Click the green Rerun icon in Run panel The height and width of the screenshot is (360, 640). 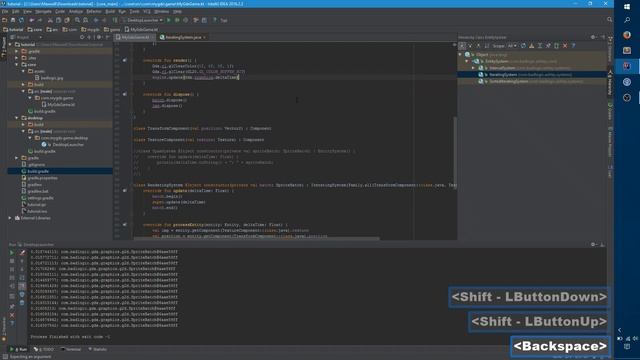pos(12,253)
